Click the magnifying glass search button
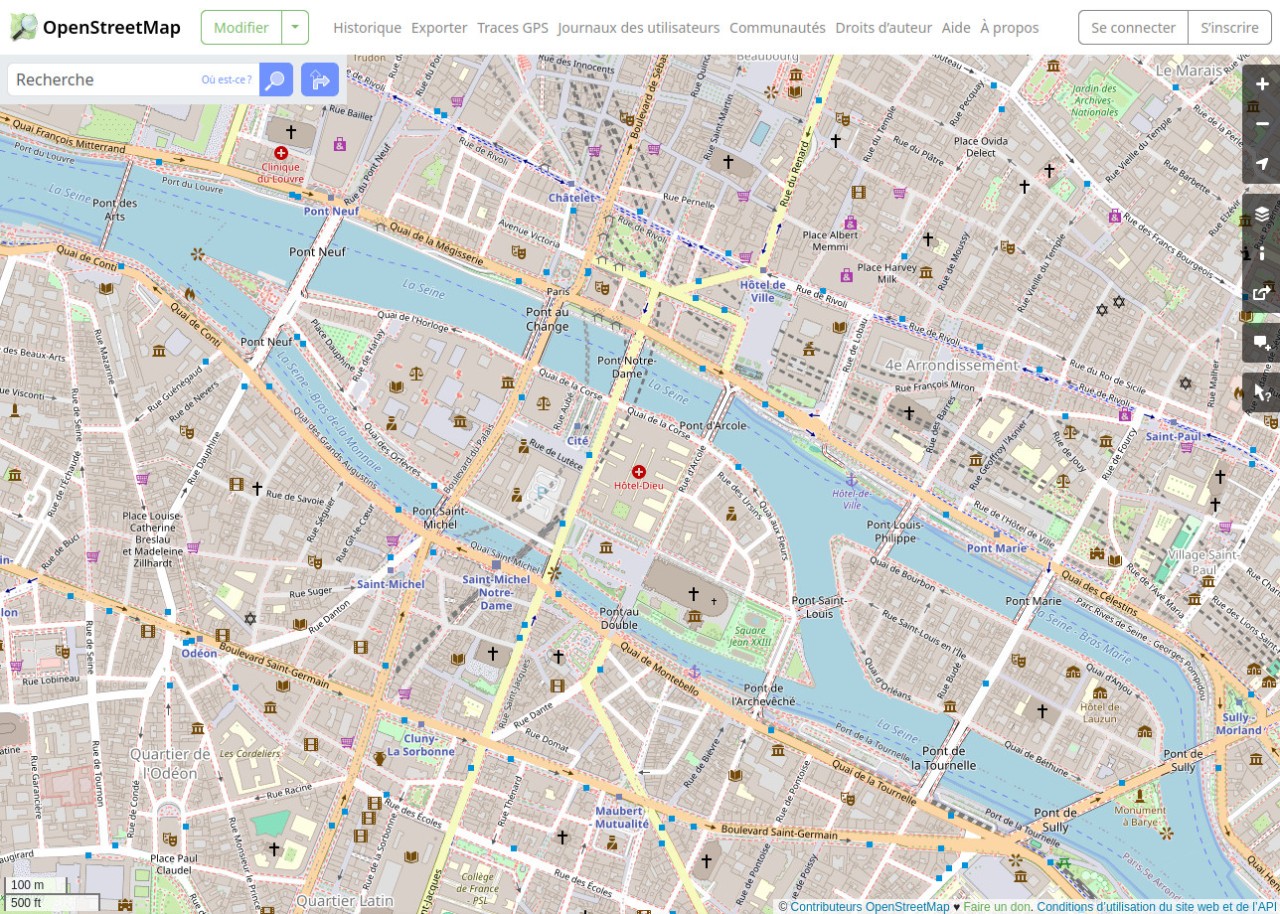 click(276, 79)
